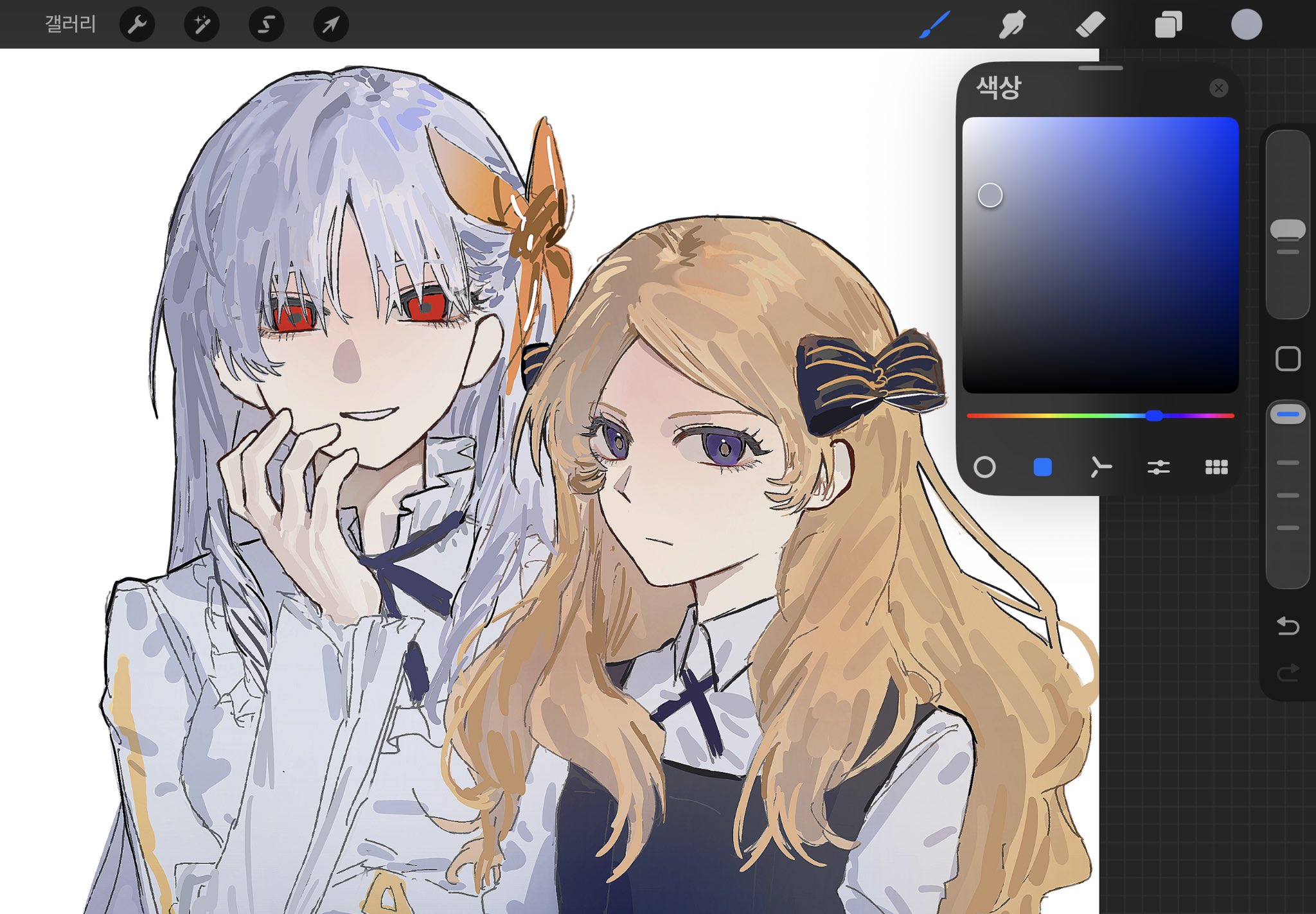Click the redo arrow on sidebar
The image size is (1316, 914).
point(1288,672)
